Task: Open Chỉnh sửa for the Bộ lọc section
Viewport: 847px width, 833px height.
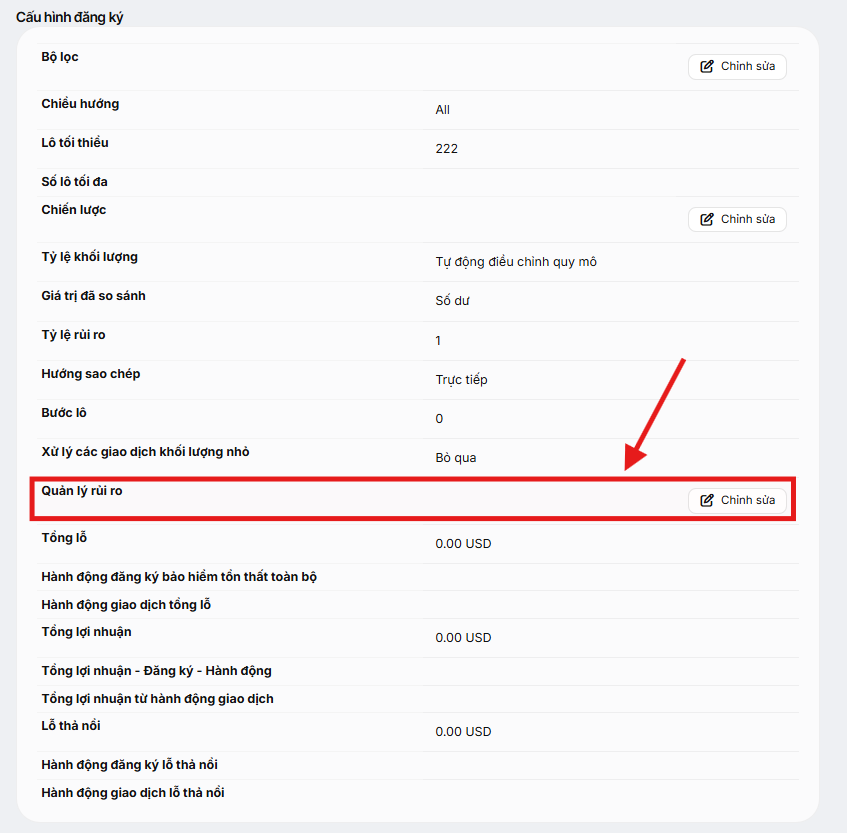Action: pos(737,66)
